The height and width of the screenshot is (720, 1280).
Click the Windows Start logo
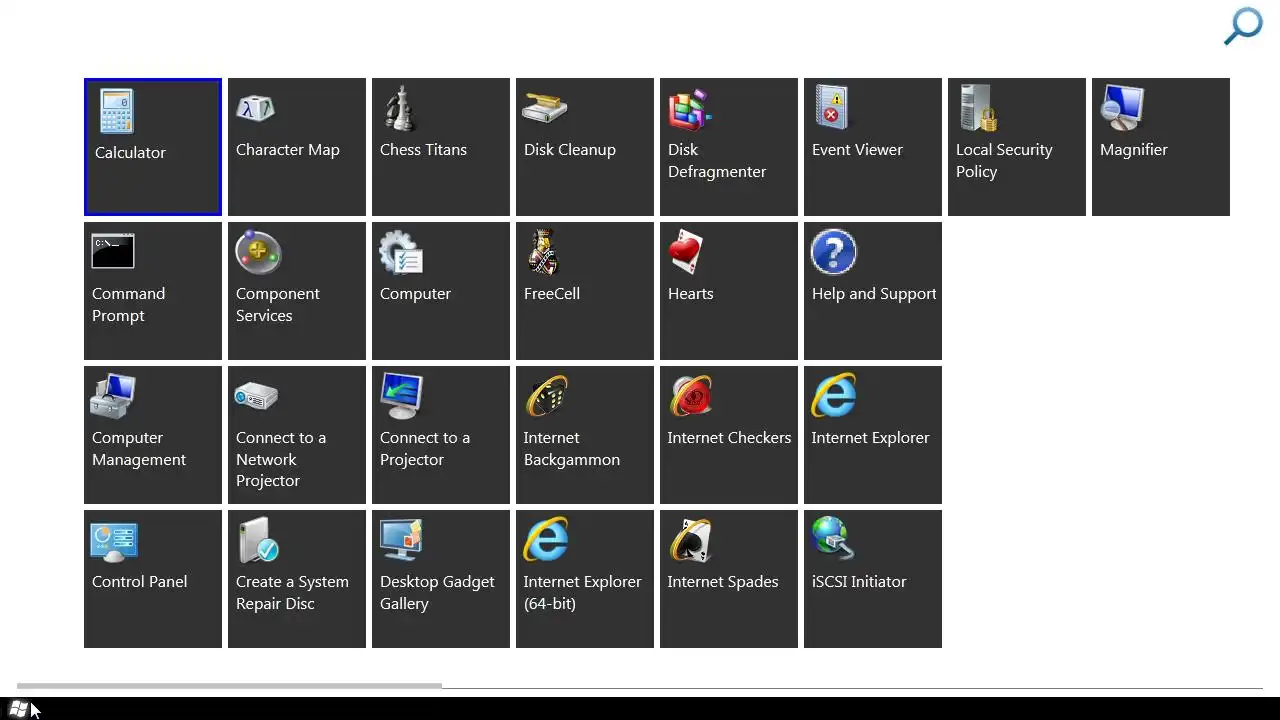(x=19, y=709)
